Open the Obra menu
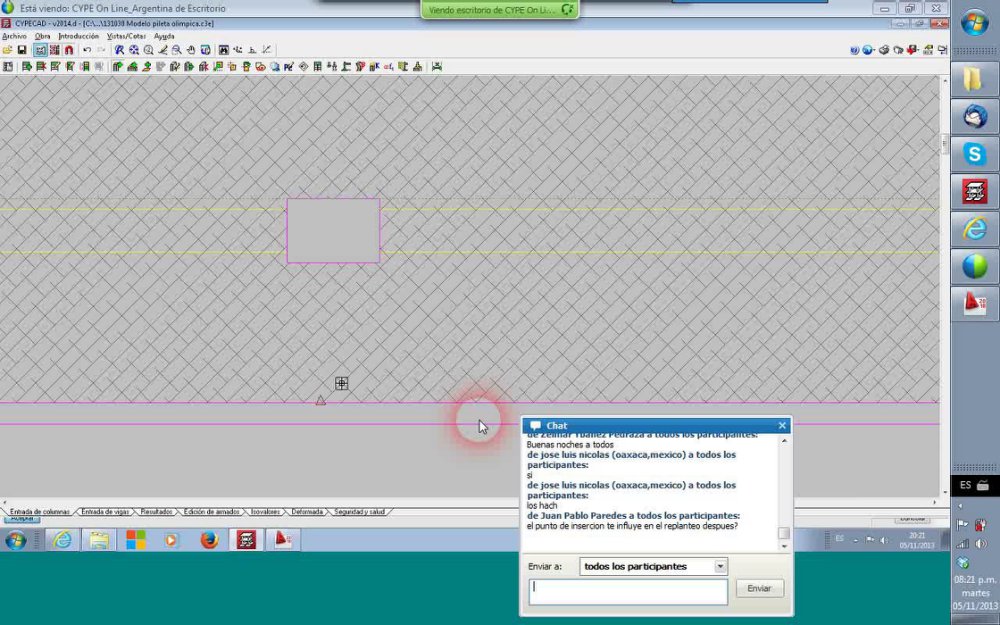The height and width of the screenshot is (625, 1000). click(42, 36)
